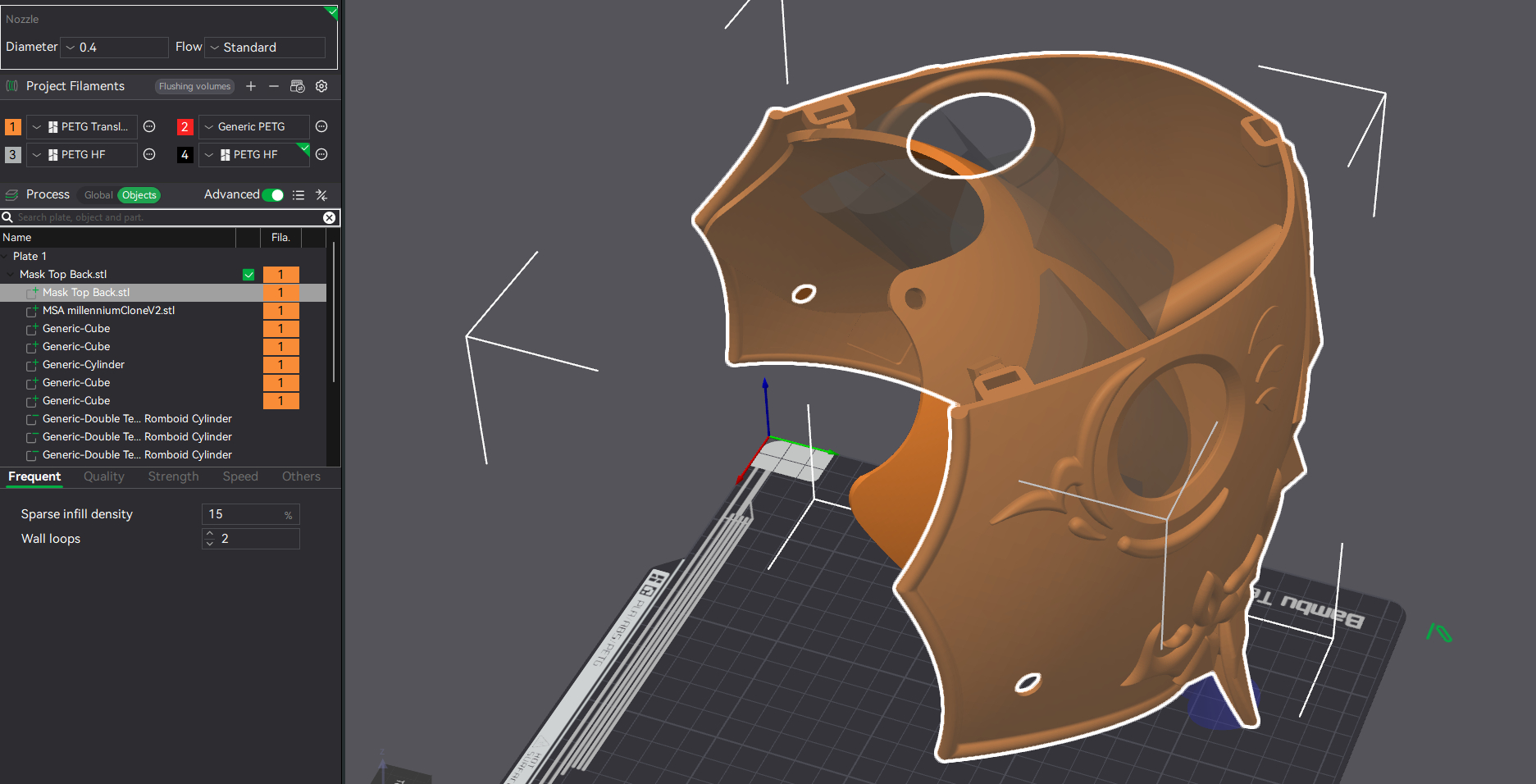Image resolution: width=1536 pixels, height=784 pixels.
Task: Click the Flushing volumes button
Action: coord(194,86)
